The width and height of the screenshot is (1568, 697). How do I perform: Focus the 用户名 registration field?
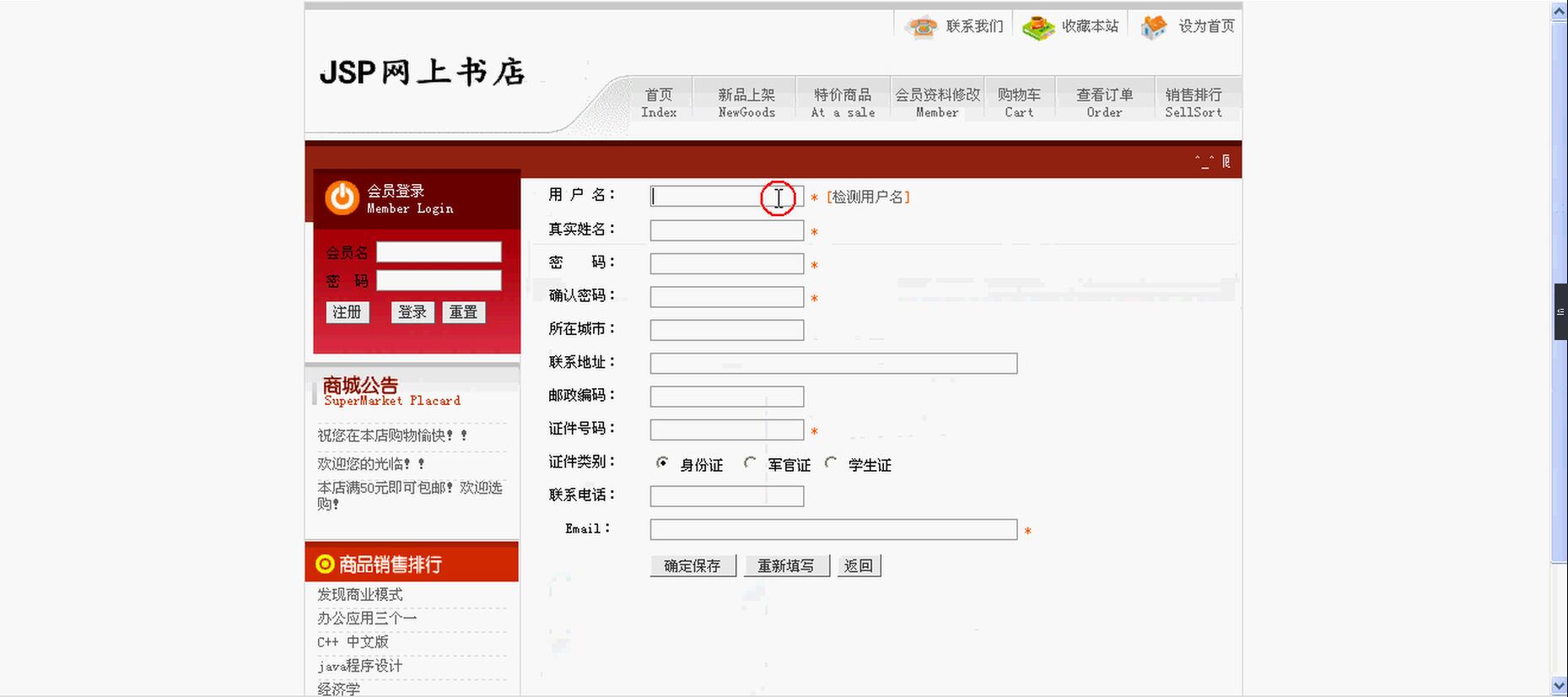[727, 197]
